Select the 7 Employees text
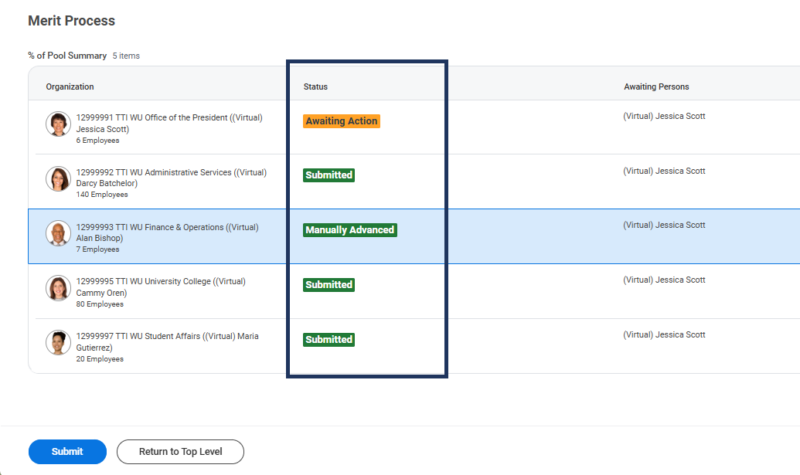 (97, 249)
